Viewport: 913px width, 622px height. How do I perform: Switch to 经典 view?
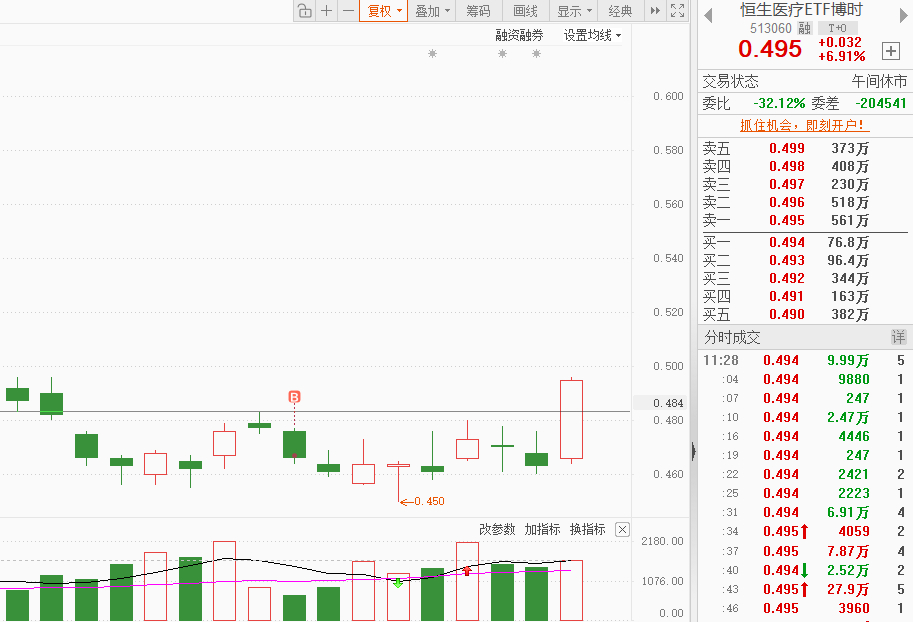[x=620, y=10]
